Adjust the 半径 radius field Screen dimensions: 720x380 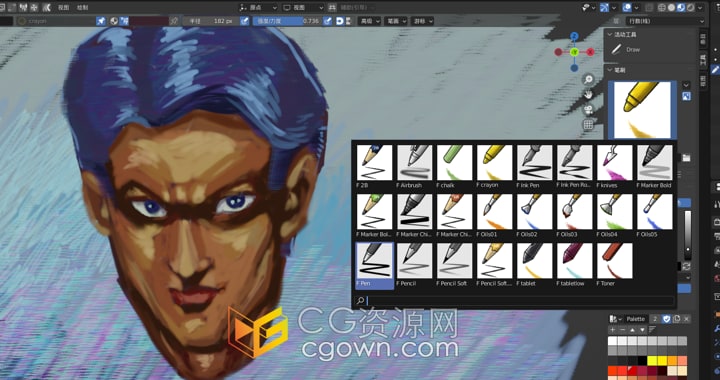[211, 21]
